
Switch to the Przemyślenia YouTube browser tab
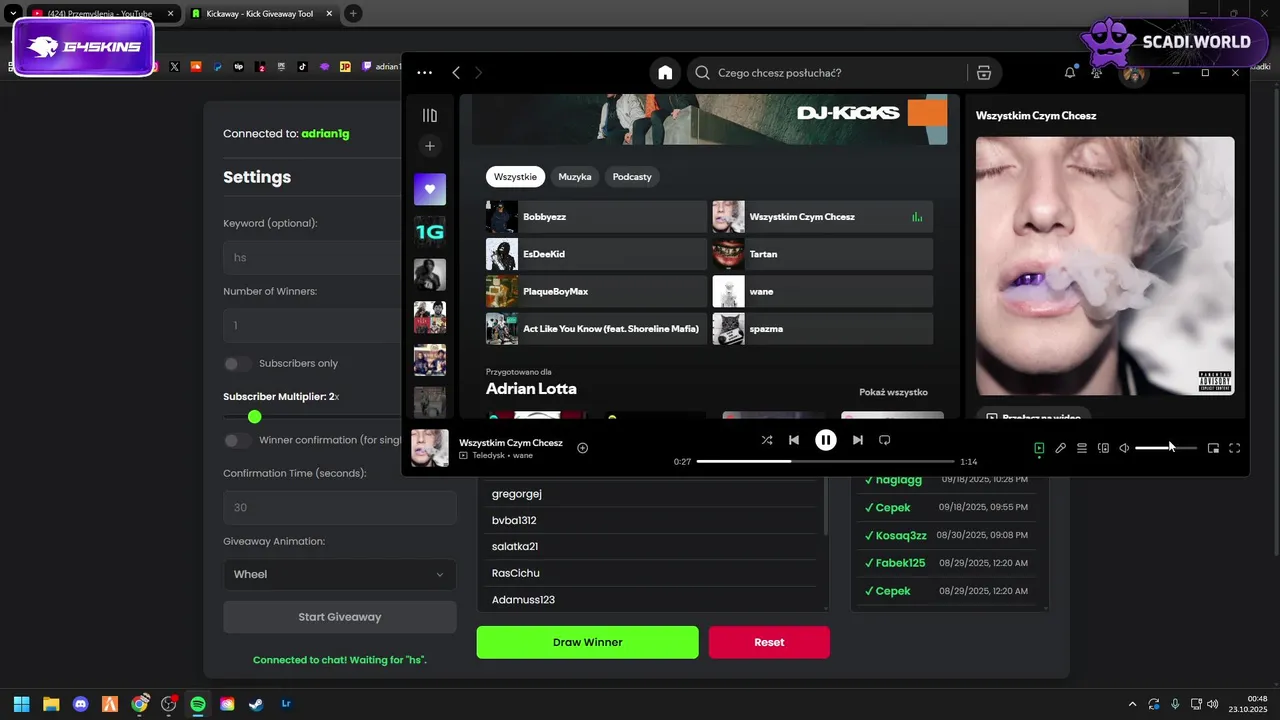pos(101,14)
